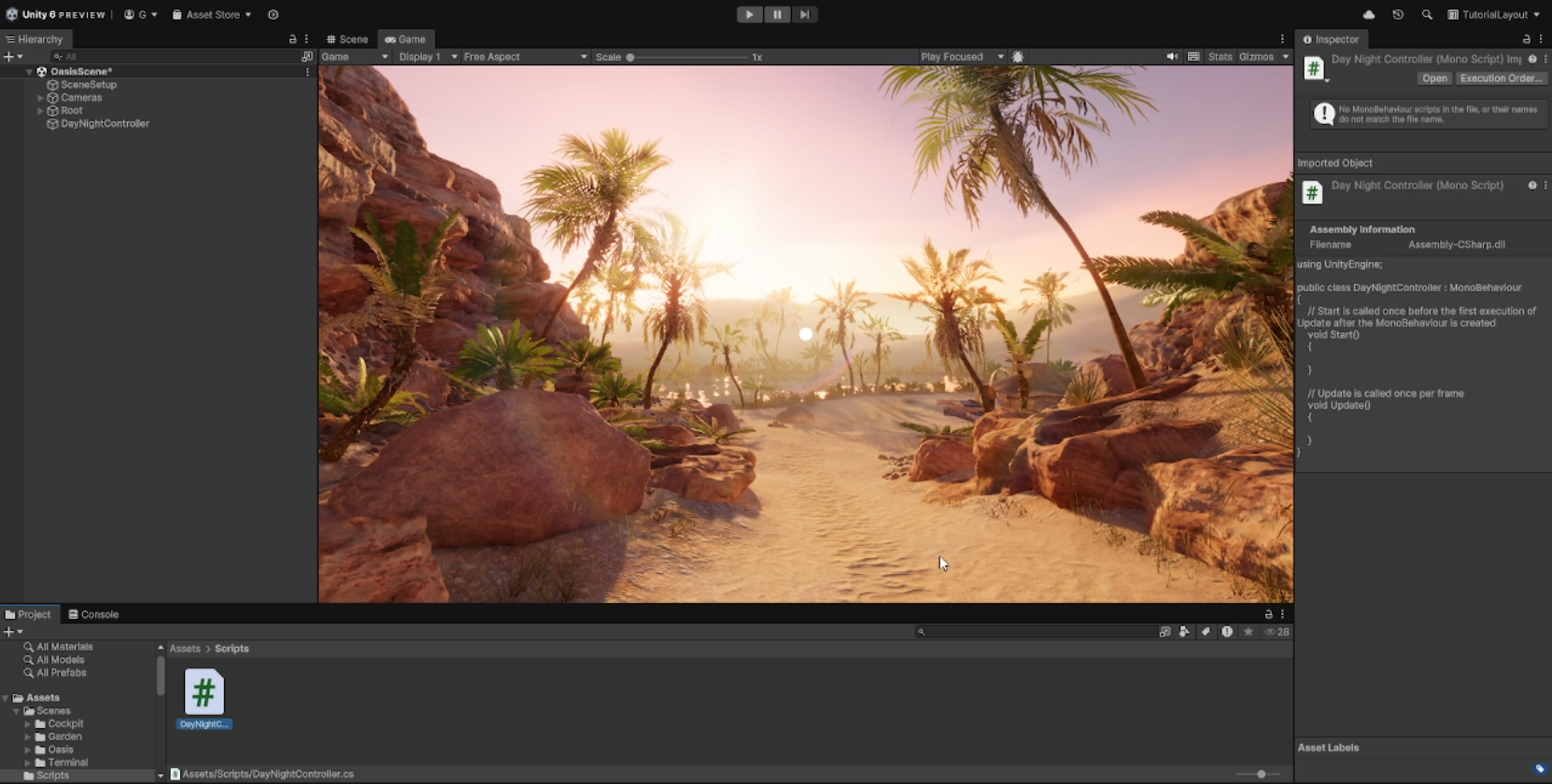Toggle the Hierarchy panel lock icon

click(292, 39)
